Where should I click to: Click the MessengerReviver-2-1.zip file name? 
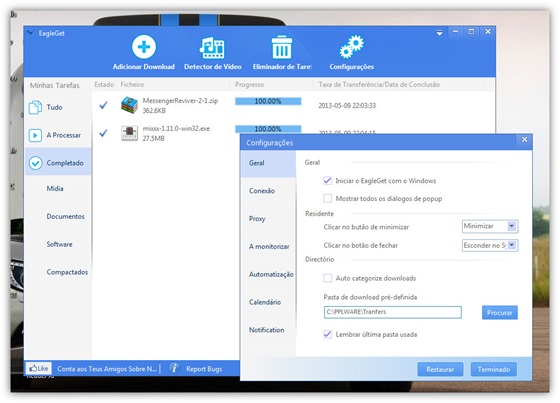coord(180,100)
